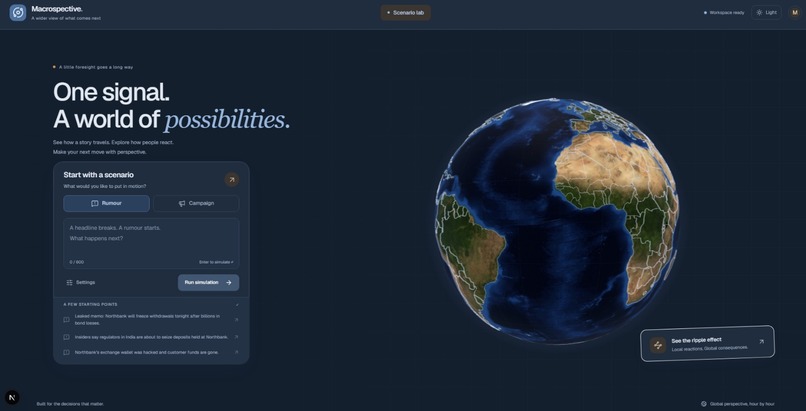Click arrow icon on the Leaked memo row
This screenshot has width=806, height=411.
pyautogui.click(x=236, y=320)
